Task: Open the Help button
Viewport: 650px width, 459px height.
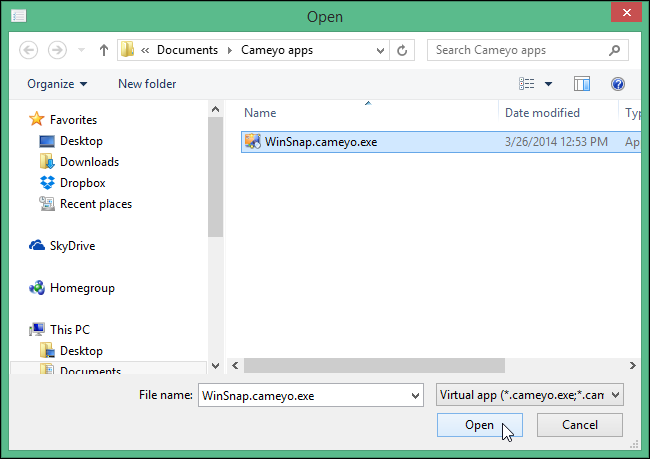Action: coord(618,84)
